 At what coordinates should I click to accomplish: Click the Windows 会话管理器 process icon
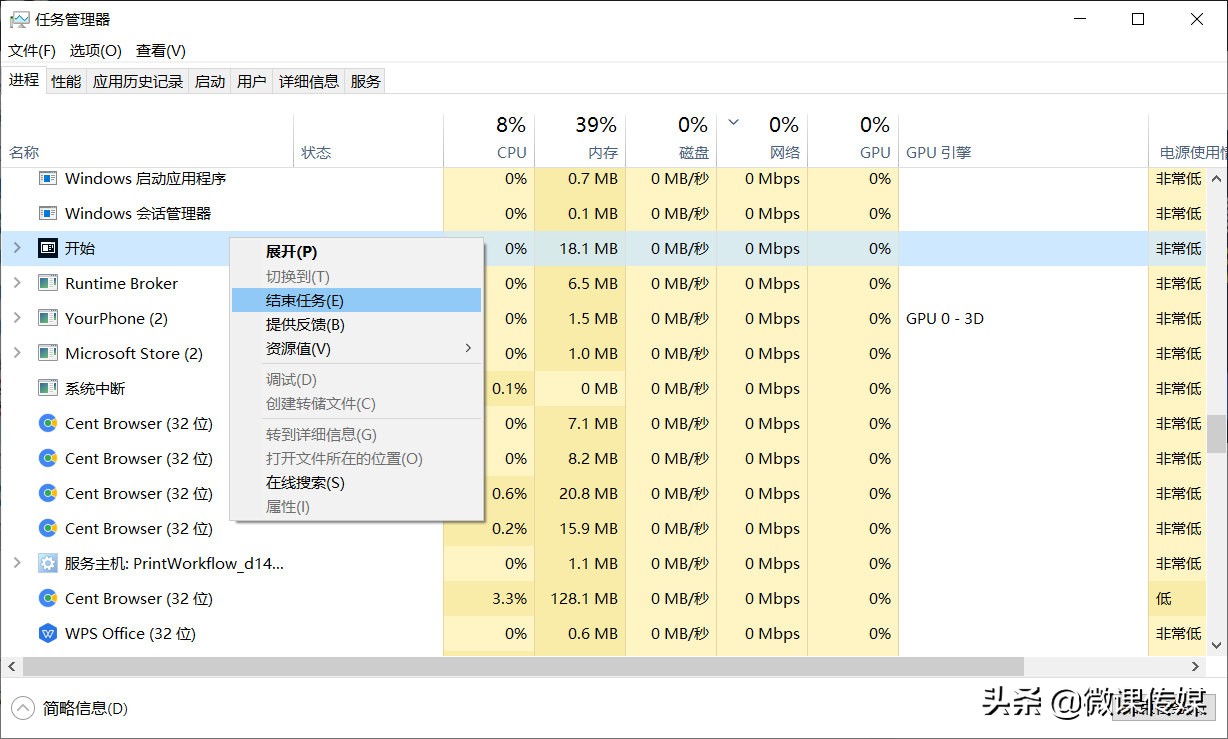coord(47,214)
